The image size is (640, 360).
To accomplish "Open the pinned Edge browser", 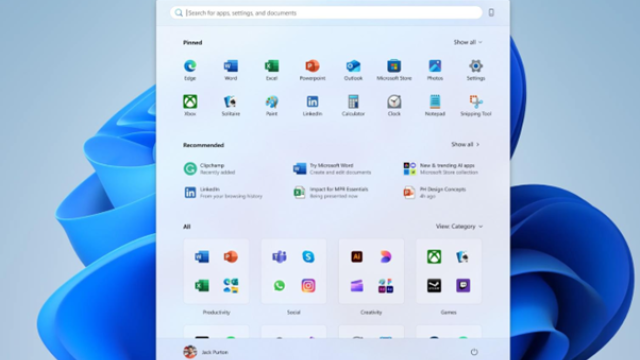I will (x=190, y=70).
